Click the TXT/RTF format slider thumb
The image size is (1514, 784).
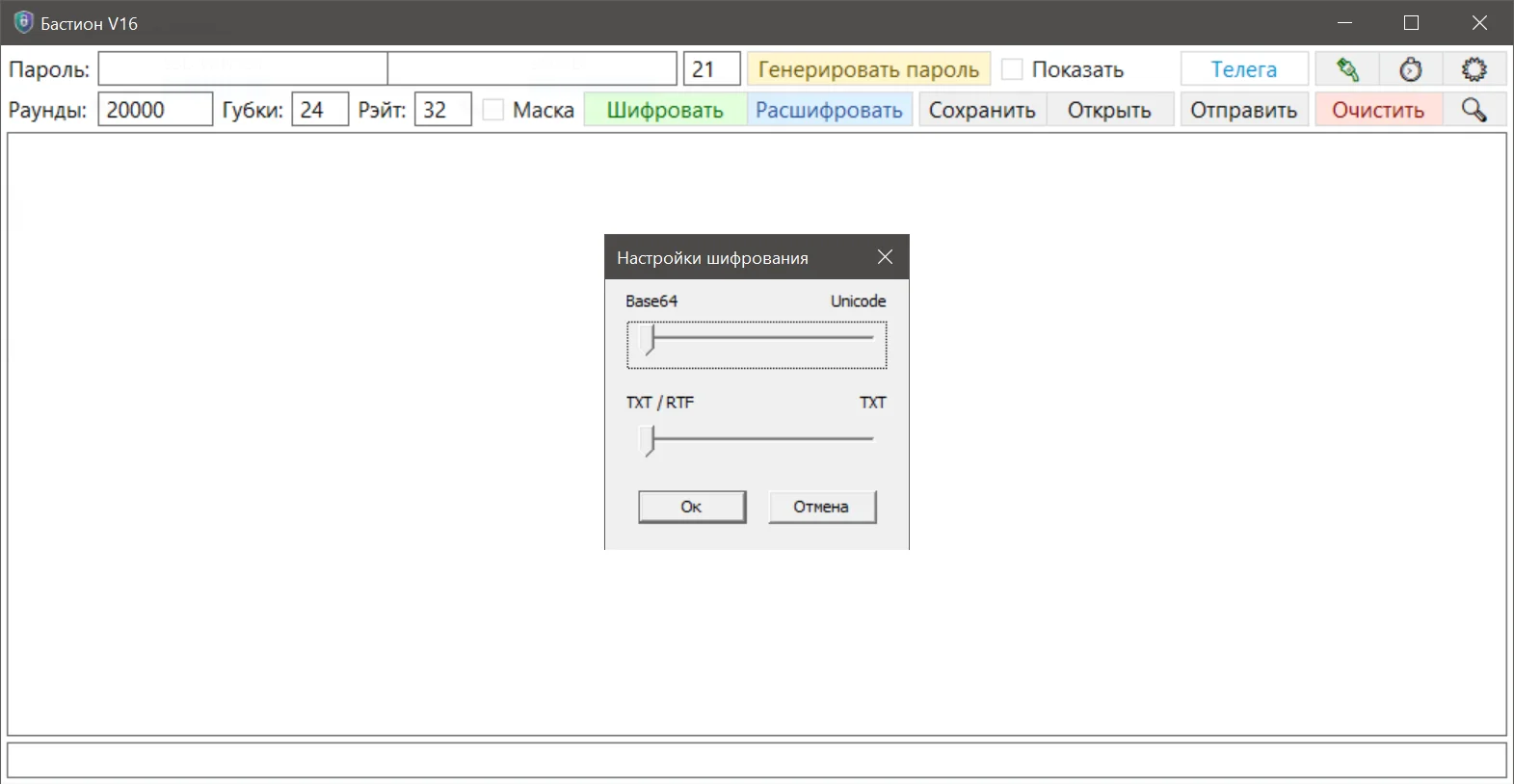(650, 440)
